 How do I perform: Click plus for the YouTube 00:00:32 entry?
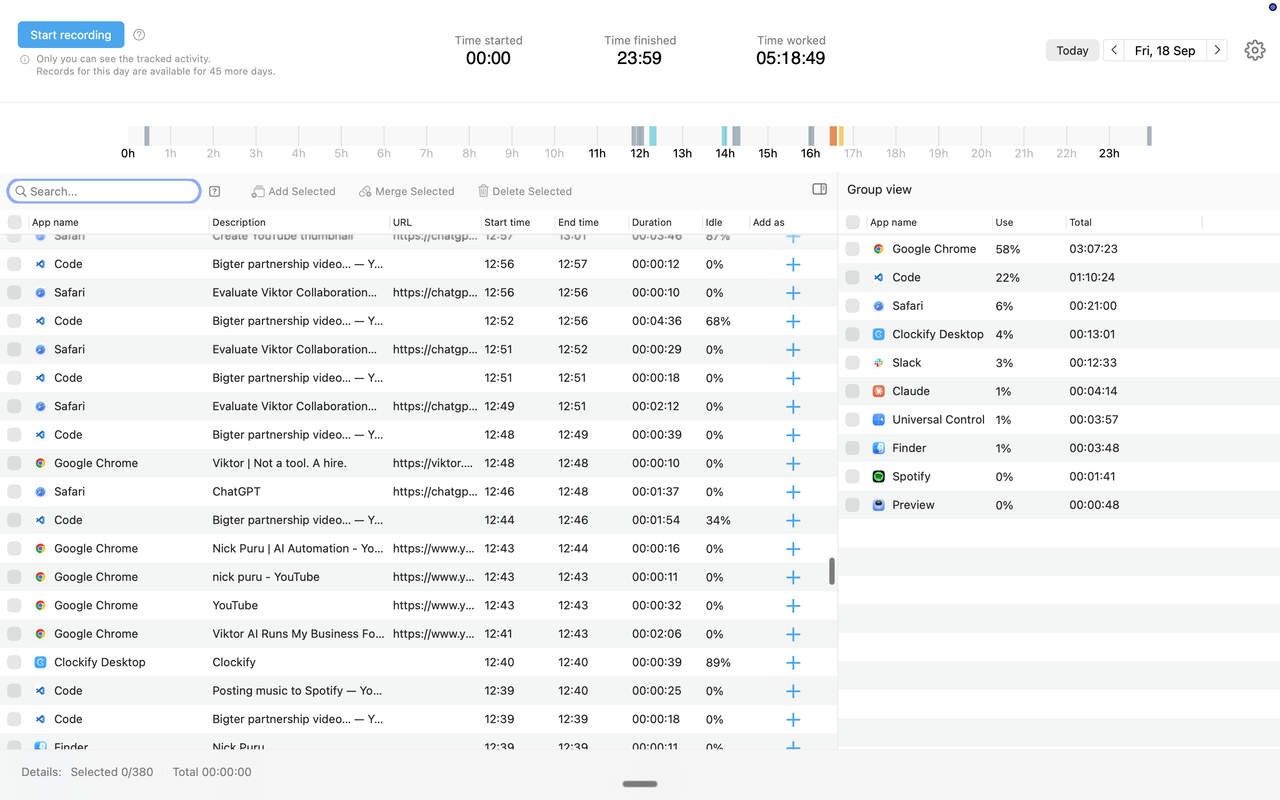(x=793, y=606)
